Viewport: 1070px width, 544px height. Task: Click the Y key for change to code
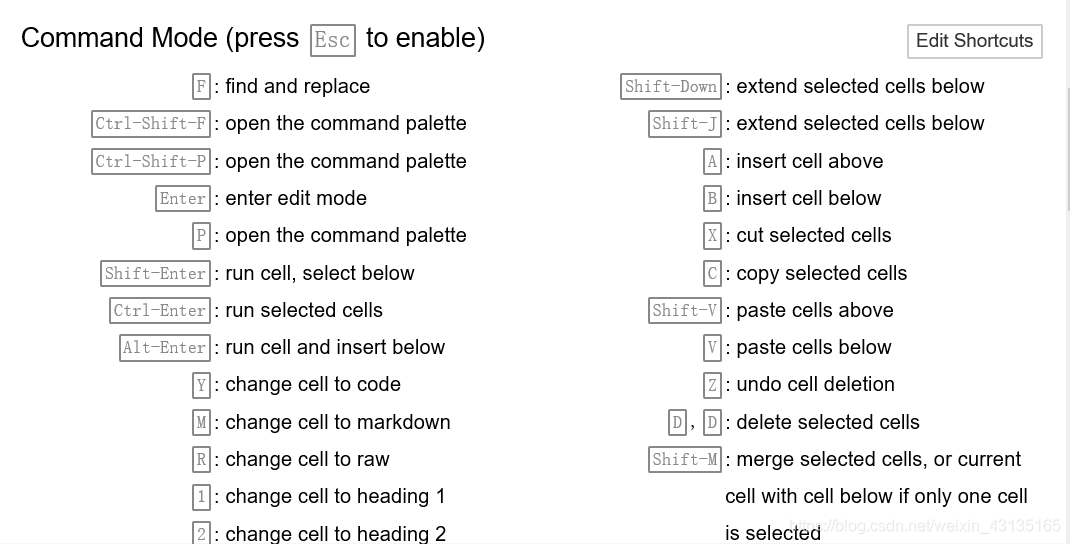pos(201,385)
